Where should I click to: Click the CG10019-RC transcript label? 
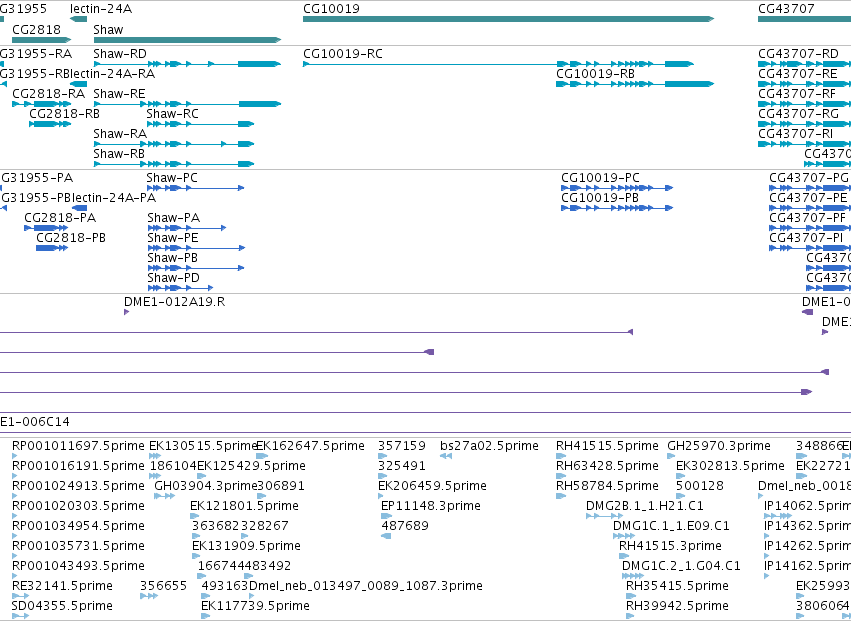tap(342, 54)
